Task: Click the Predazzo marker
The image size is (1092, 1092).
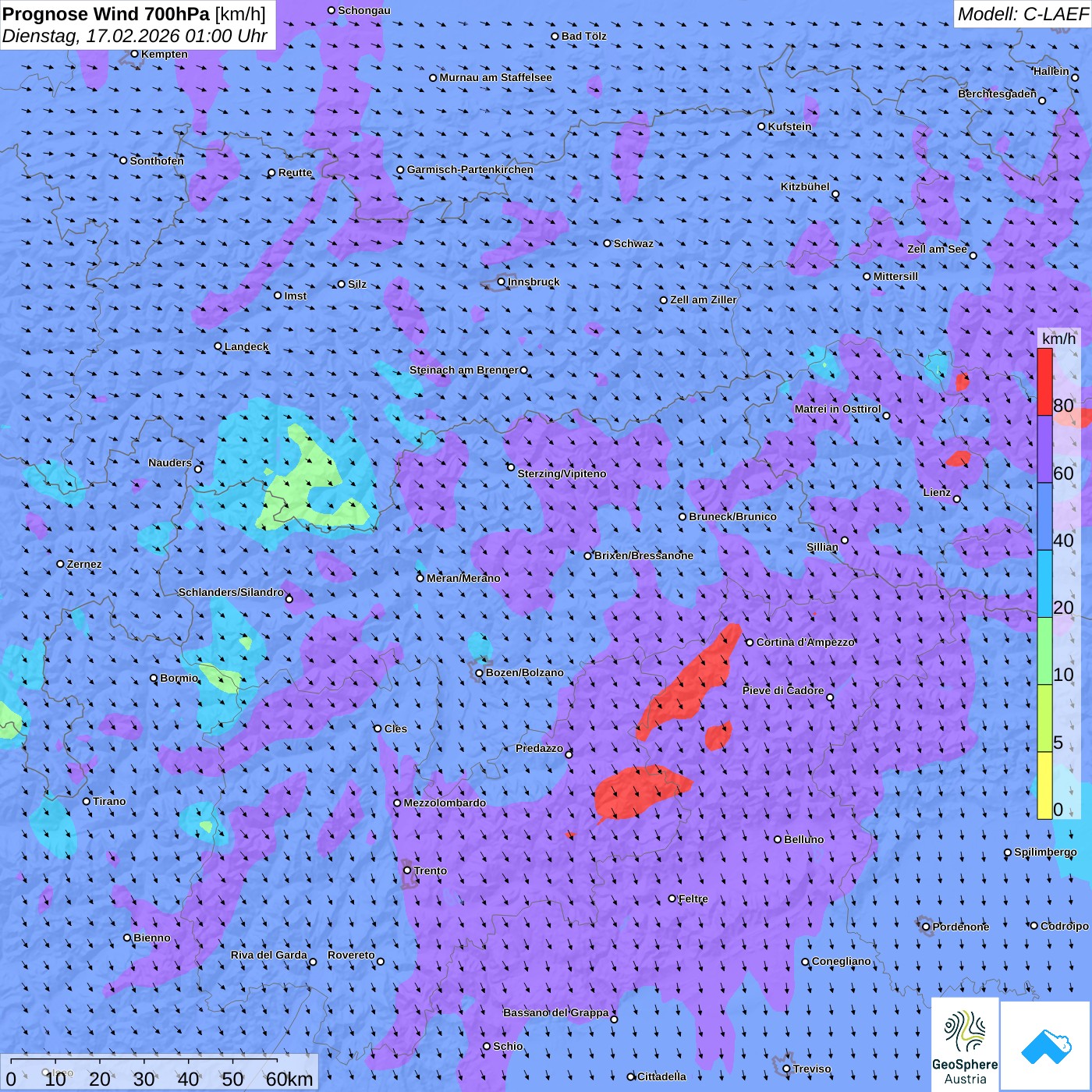Action: point(569,754)
